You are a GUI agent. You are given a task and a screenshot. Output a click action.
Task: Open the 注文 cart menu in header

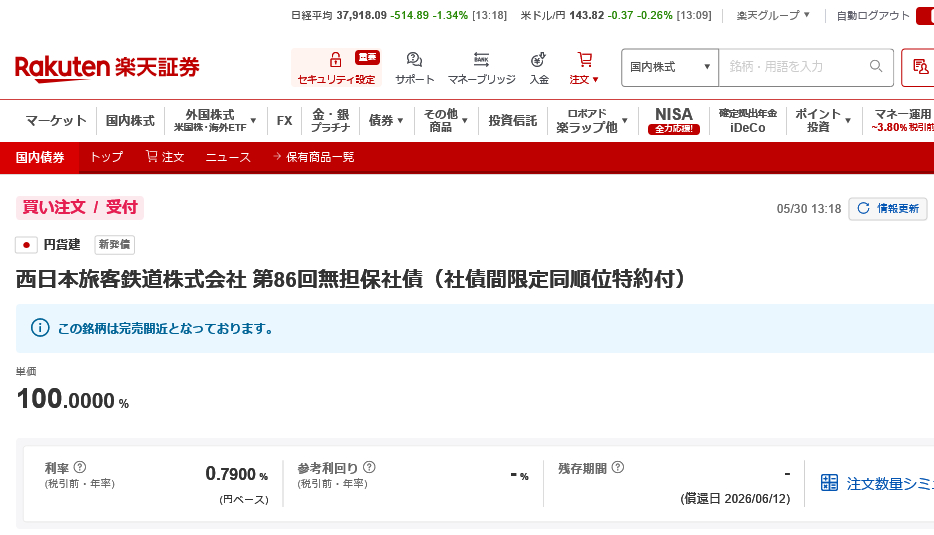pos(584,68)
